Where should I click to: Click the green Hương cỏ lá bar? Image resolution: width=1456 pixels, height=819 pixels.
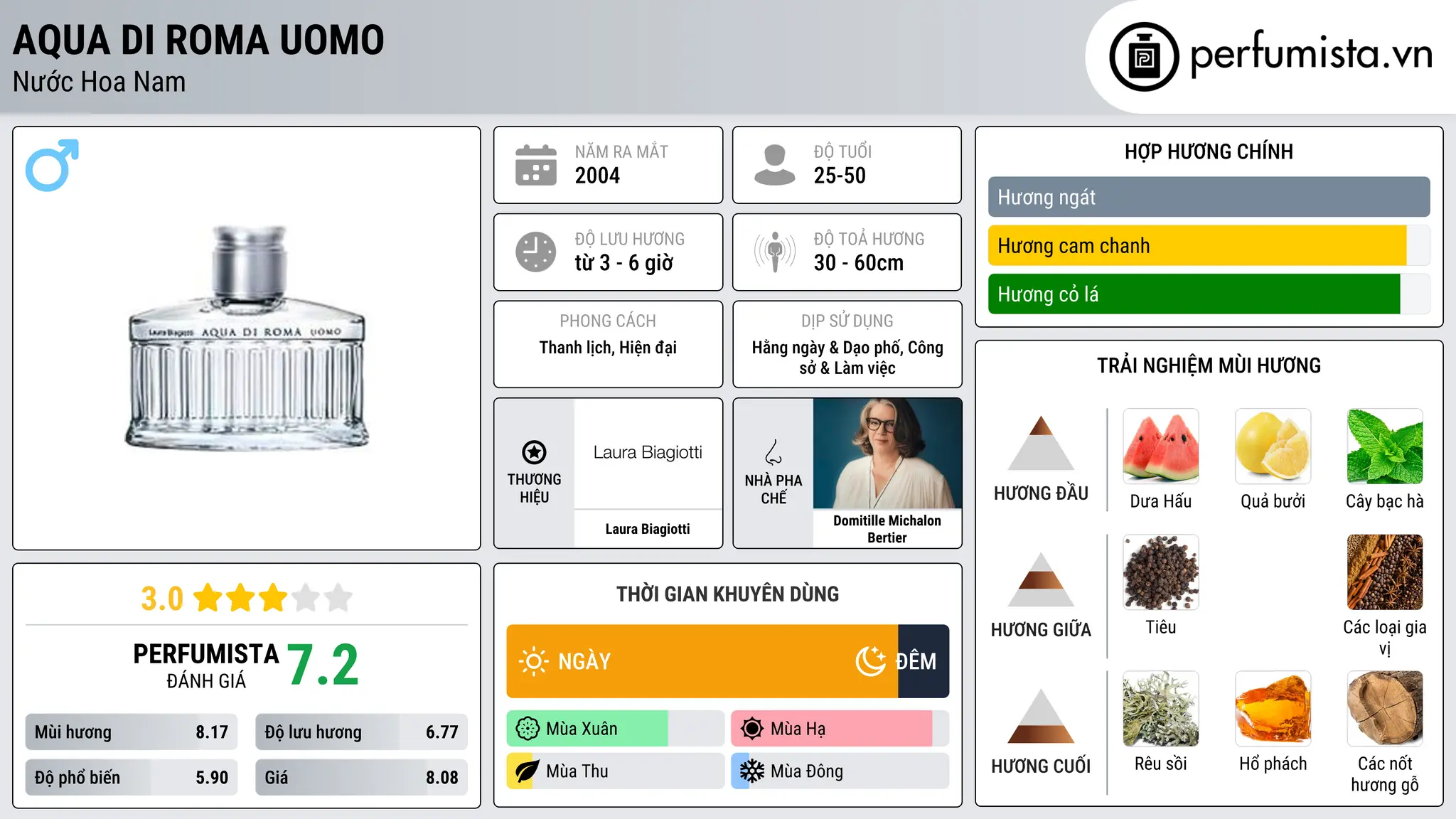[1194, 294]
